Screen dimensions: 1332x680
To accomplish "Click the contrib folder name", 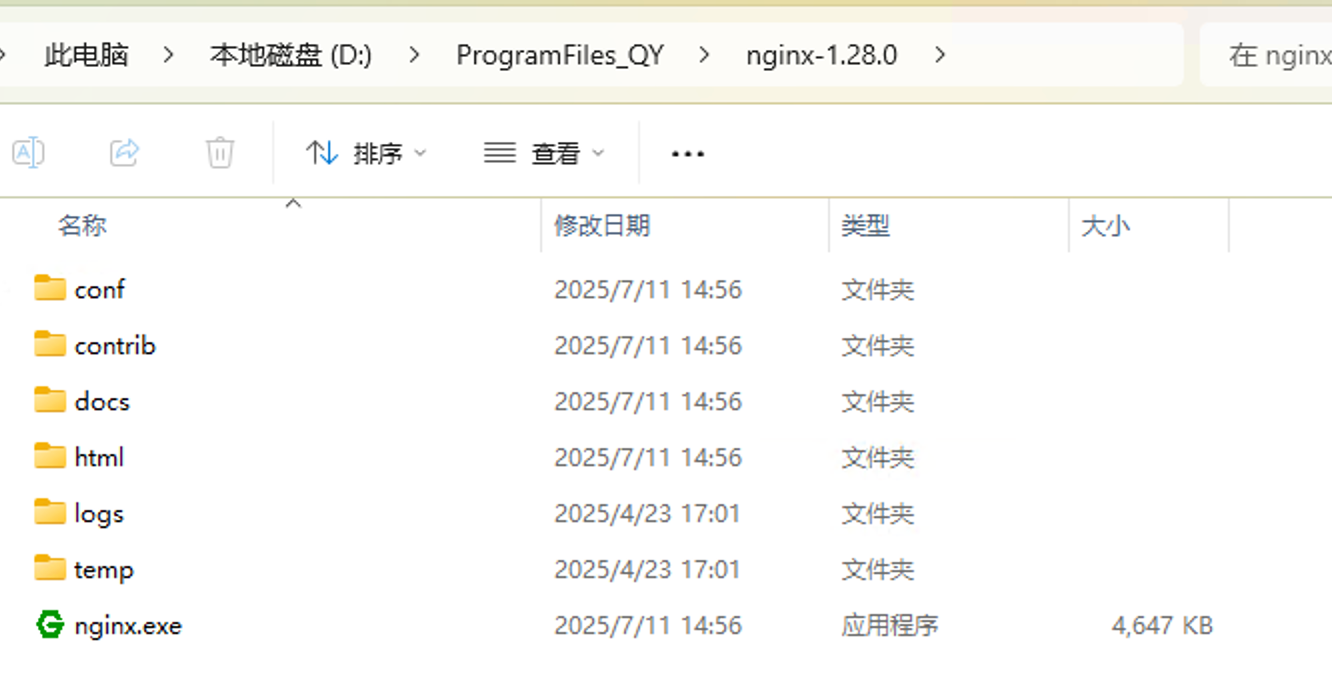I will click(x=115, y=346).
